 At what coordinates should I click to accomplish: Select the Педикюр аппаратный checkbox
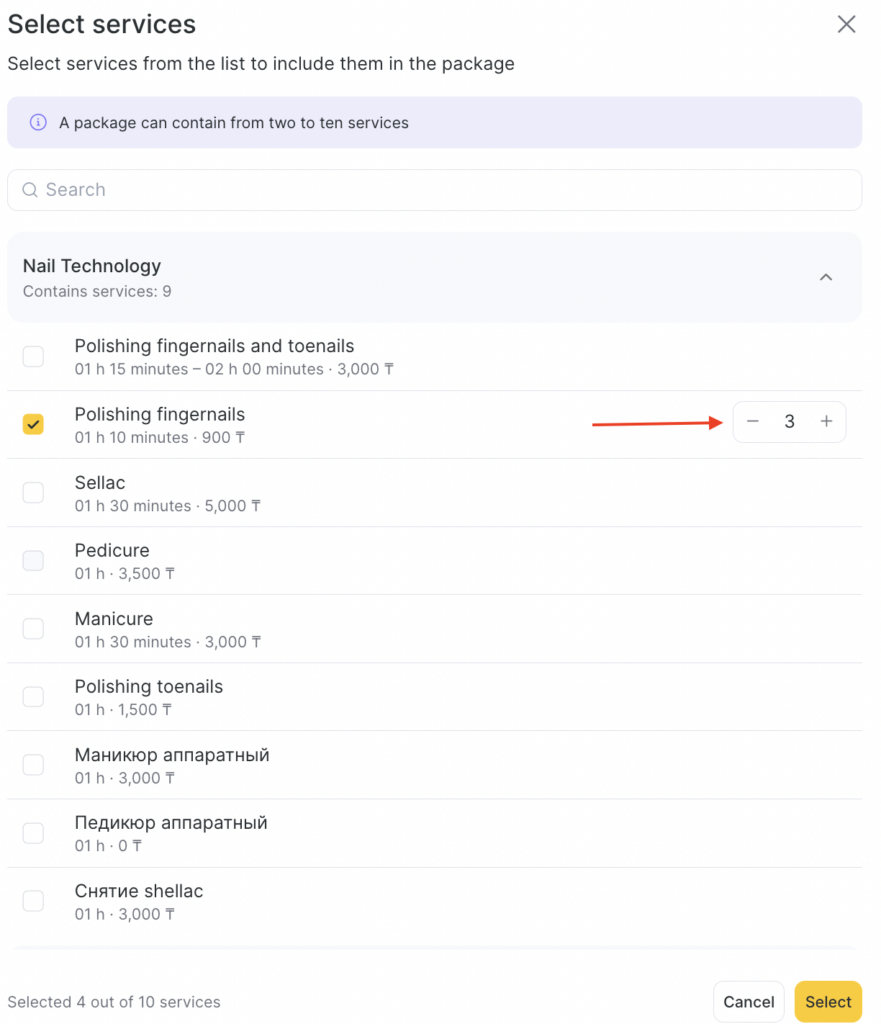[x=33, y=832]
